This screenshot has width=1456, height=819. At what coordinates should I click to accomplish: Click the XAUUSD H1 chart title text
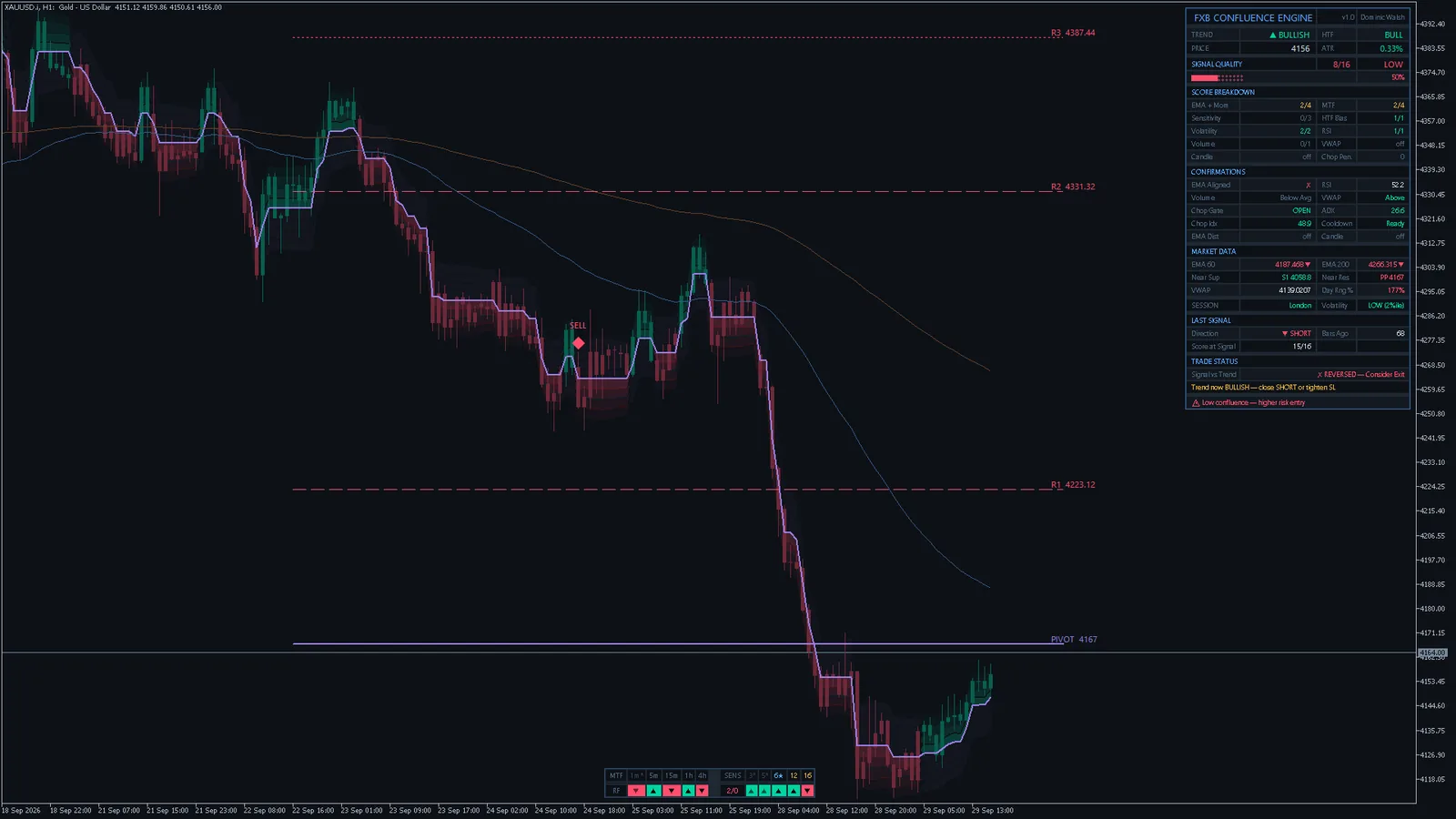point(113,7)
